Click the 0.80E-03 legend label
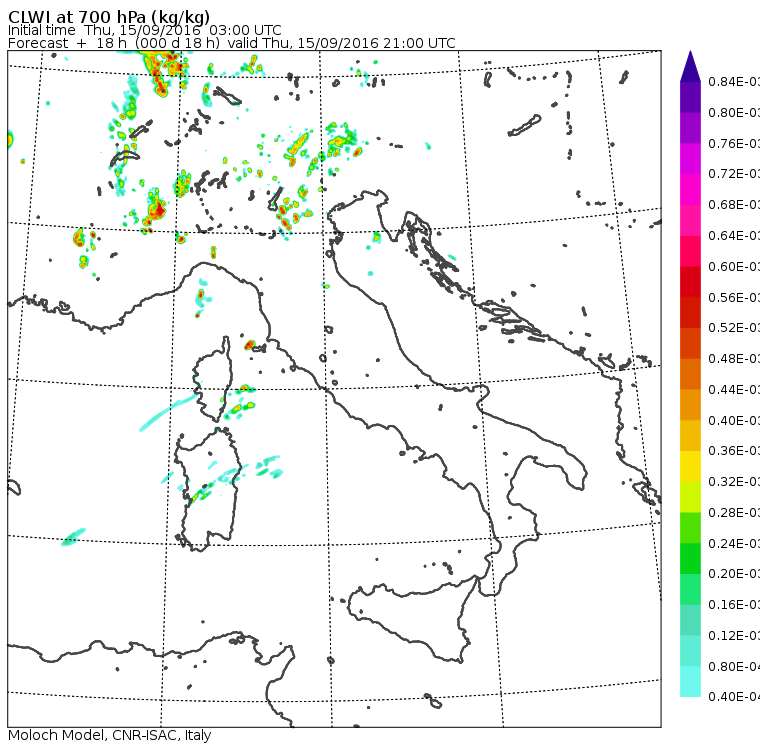This screenshot has height=749, width=760. coord(734,112)
